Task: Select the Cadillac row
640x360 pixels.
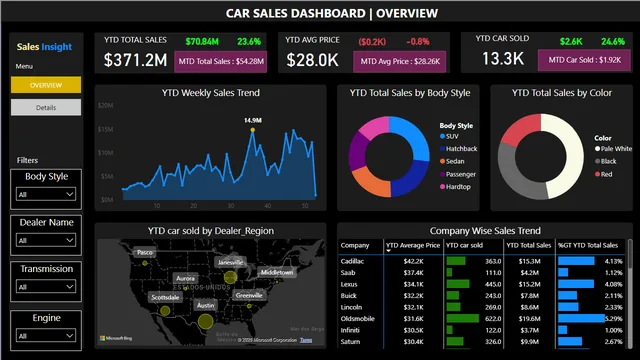Action: [x=482, y=261]
